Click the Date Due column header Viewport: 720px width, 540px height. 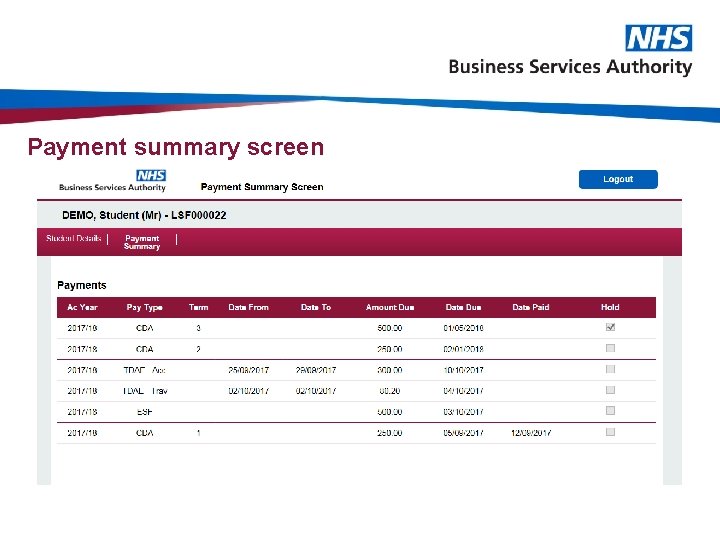point(463,307)
